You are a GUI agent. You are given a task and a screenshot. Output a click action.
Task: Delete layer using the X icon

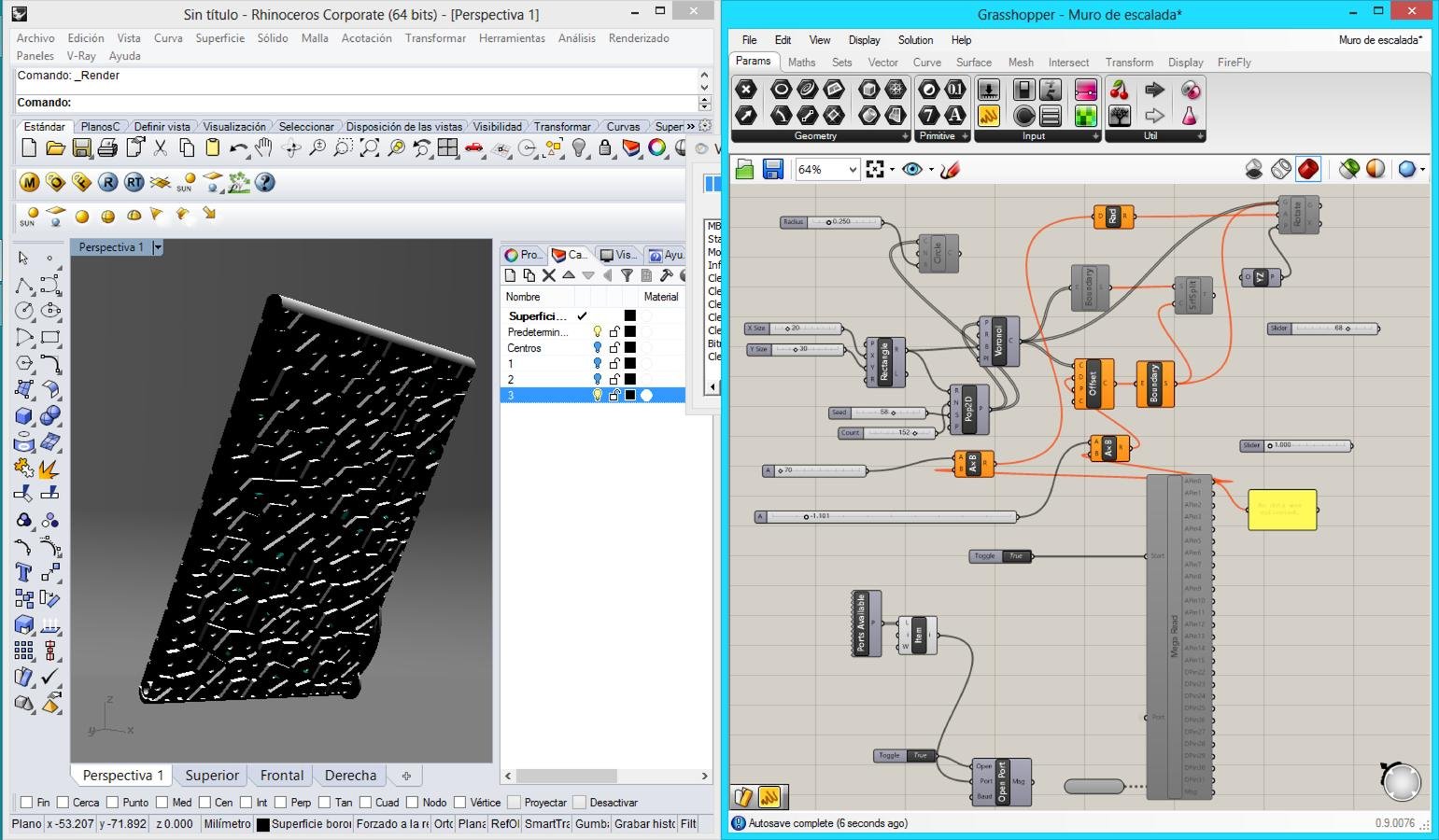549,275
